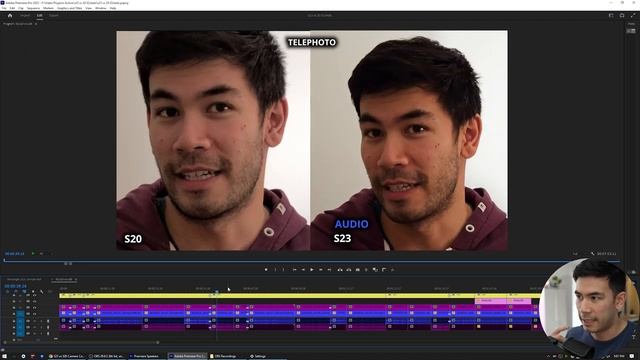Open the Clip menu
Image resolution: width=640 pixels, height=360 pixels.
(x=20, y=8)
